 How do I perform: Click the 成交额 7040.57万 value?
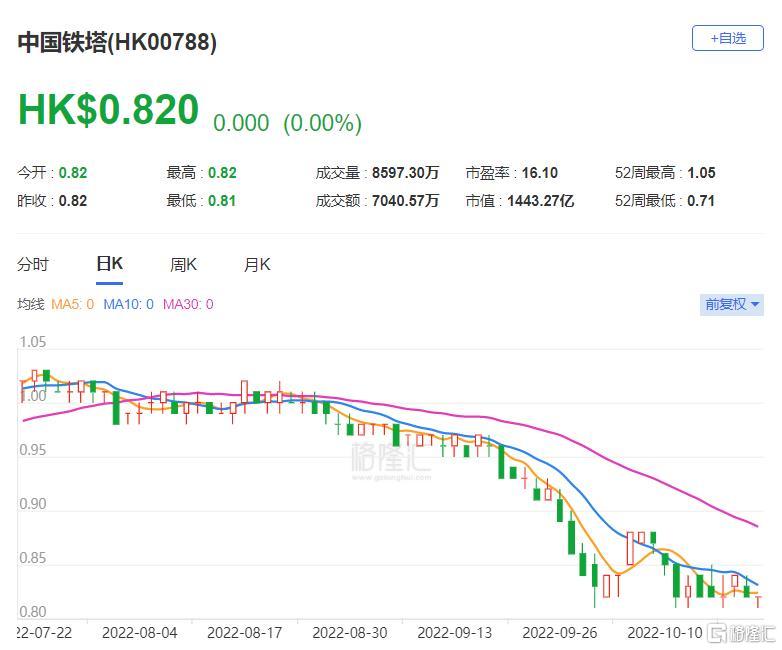click(x=405, y=201)
